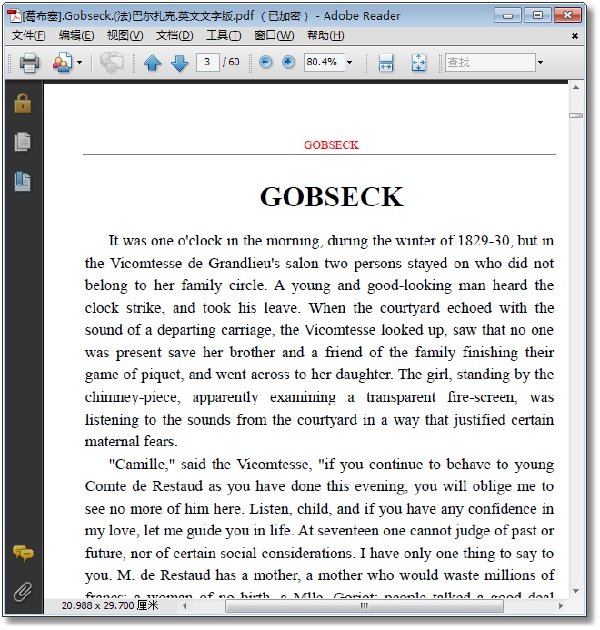The height and width of the screenshot is (630, 600).
Task: Zoom out with the minus button
Action: tap(265, 62)
